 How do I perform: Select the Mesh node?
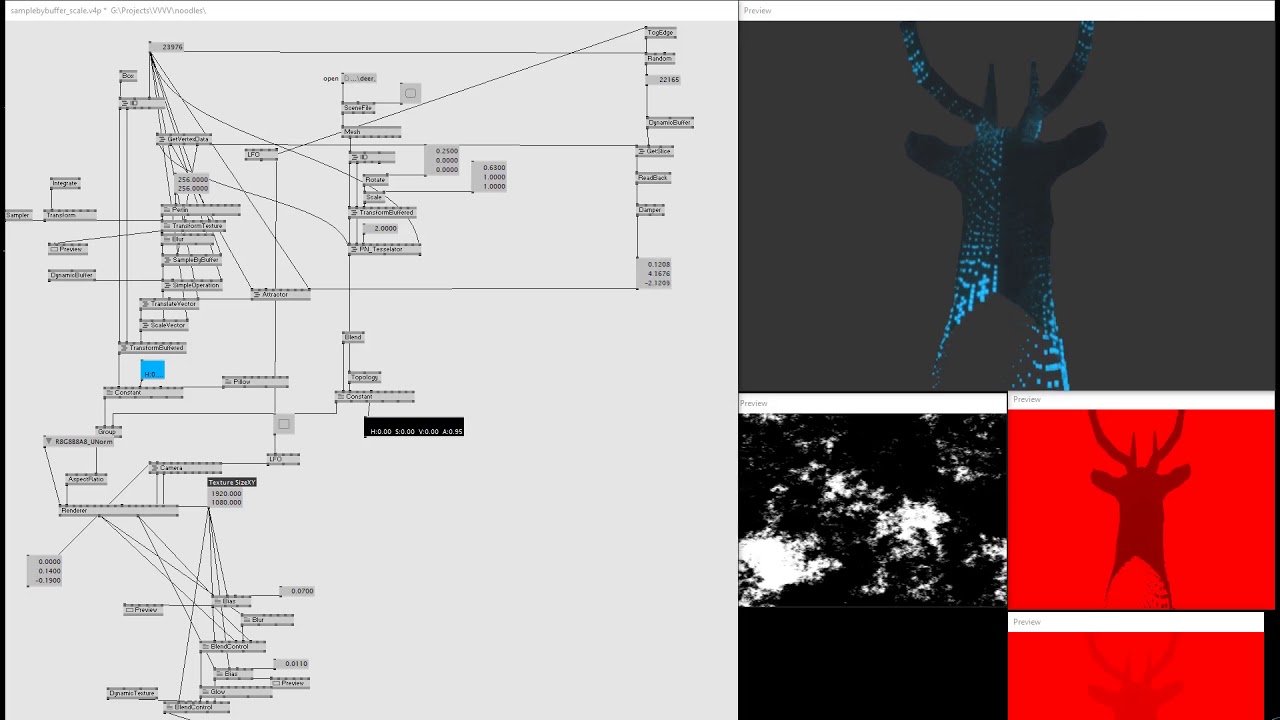pyautogui.click(x=371, y=132)
